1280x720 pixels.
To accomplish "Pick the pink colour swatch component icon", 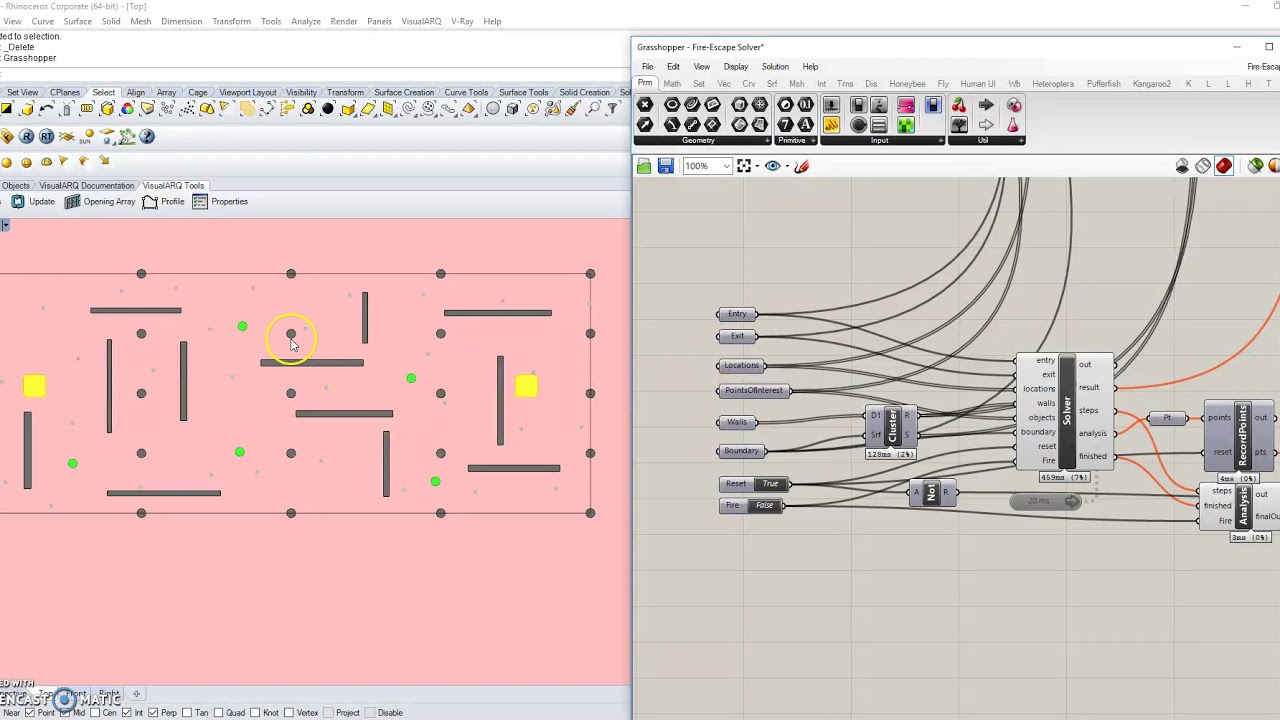I will pyautogui.click(x=905, y=105).
